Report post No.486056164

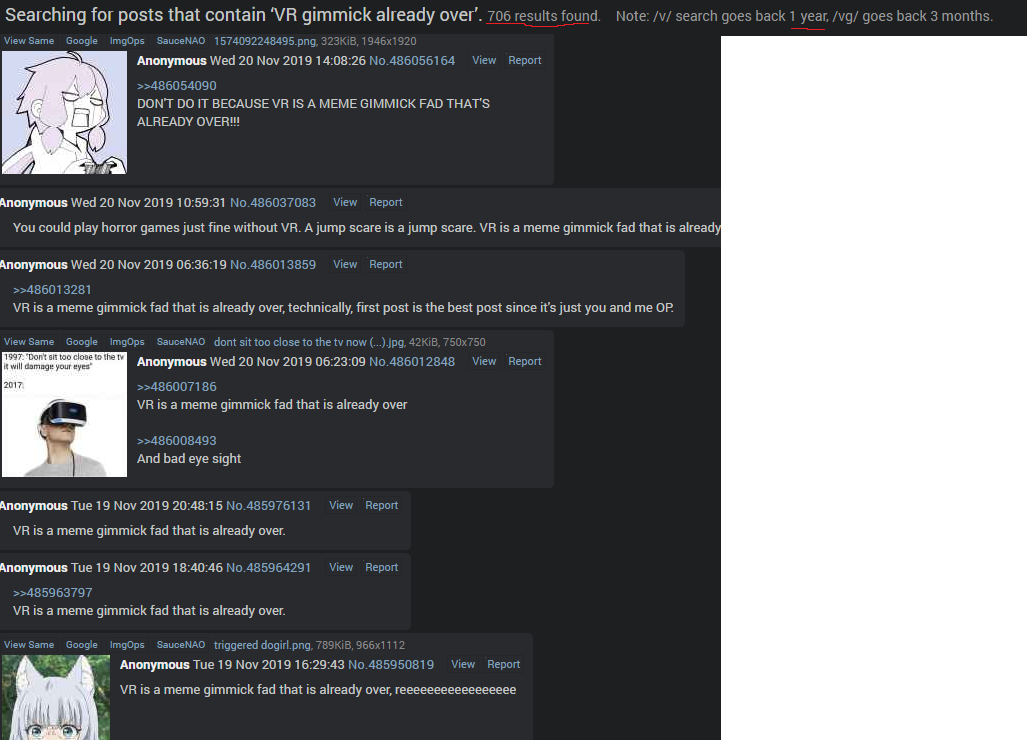[525, 60]
